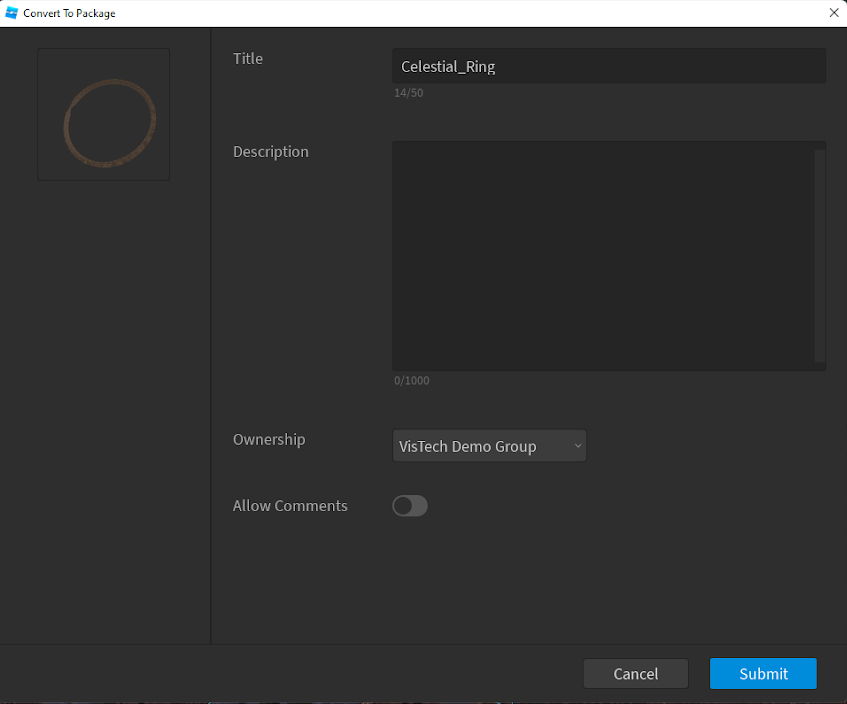Click the Title field containing Celestial_Ring

pyautogui.click(x=608, y=67)
